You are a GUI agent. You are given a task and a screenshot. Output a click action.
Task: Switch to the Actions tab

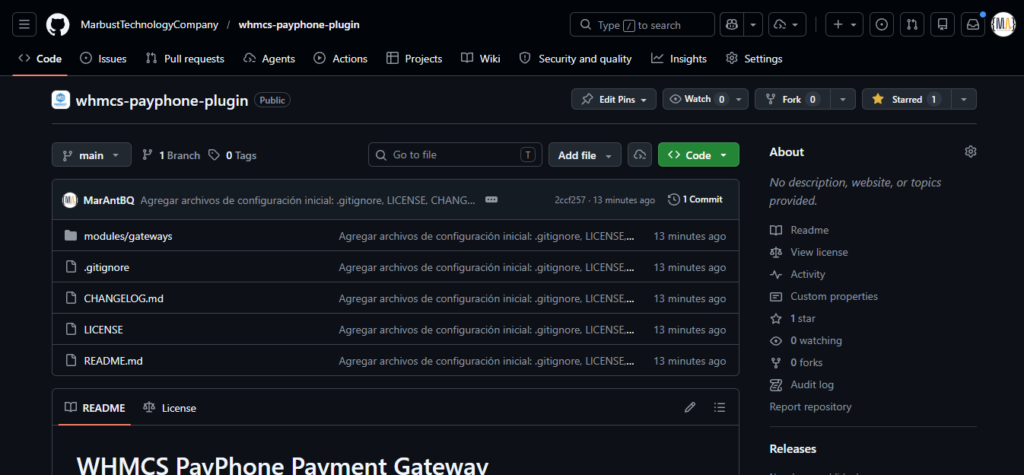click(340, 59)
